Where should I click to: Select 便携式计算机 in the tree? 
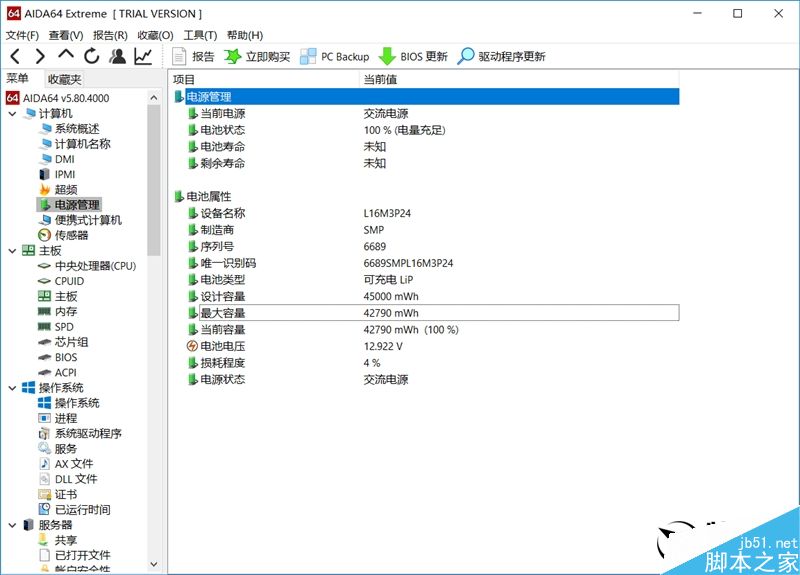(x=81, y=220)
